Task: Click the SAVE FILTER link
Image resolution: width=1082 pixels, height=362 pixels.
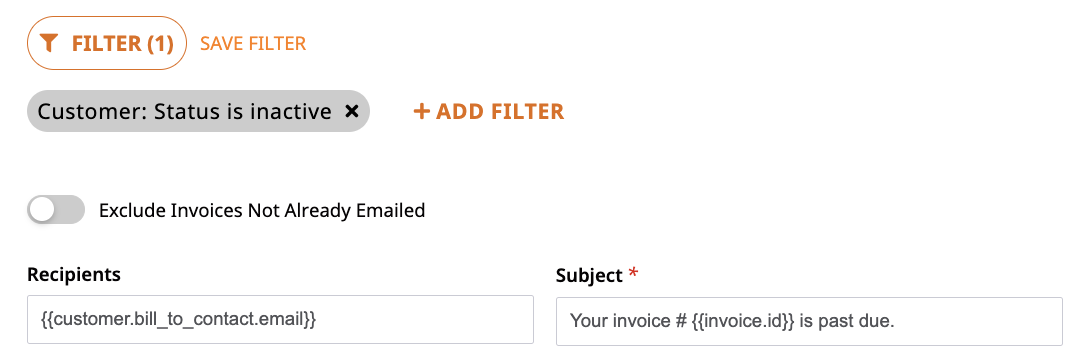Action: click(x=253, y=43)
